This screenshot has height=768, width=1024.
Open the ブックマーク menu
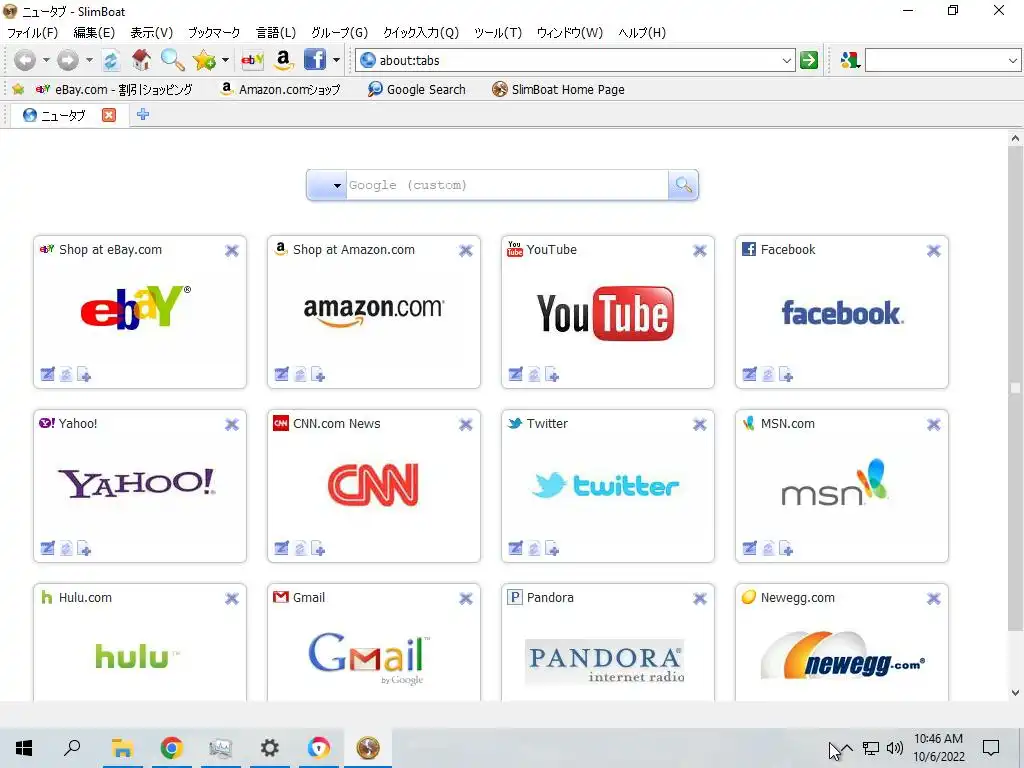pyautogui.click(x=214, y=33)
